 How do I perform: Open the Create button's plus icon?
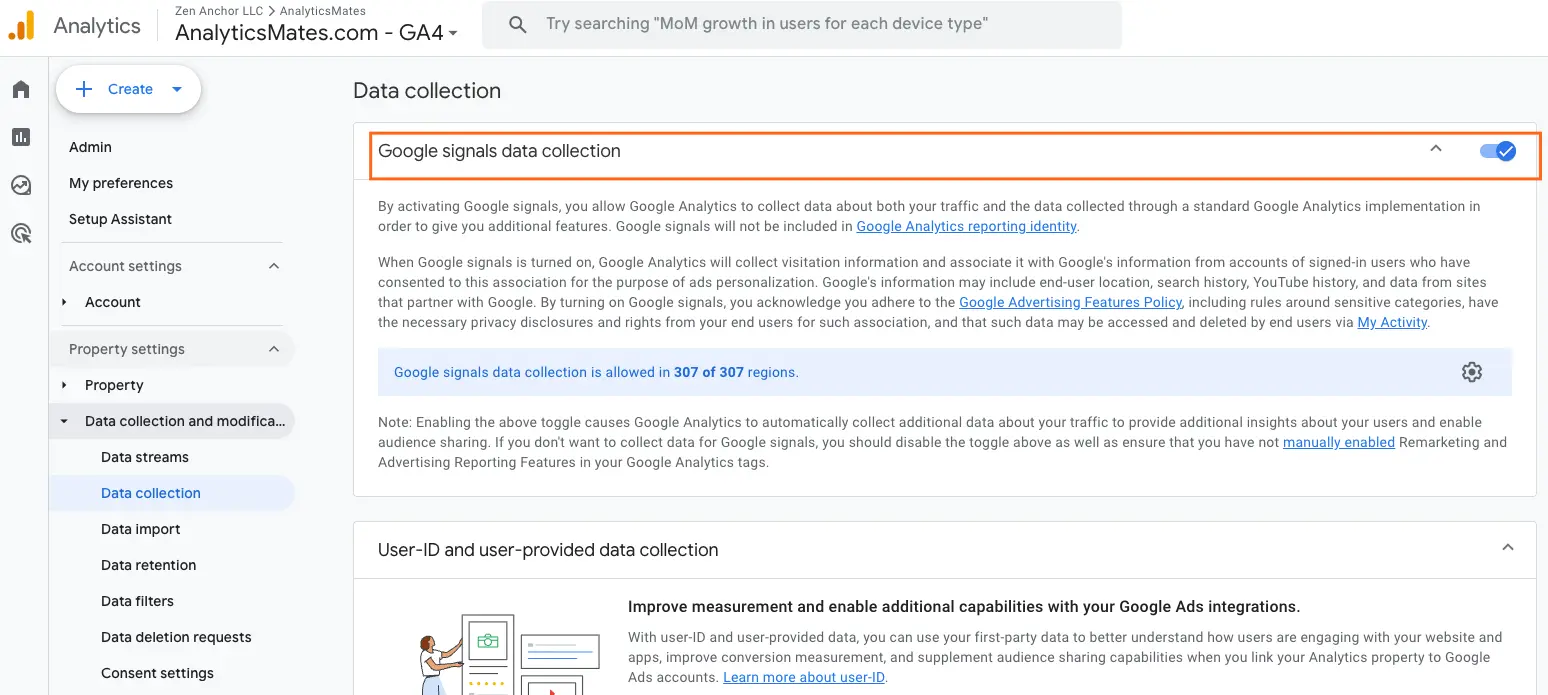(x=85, y=89)
